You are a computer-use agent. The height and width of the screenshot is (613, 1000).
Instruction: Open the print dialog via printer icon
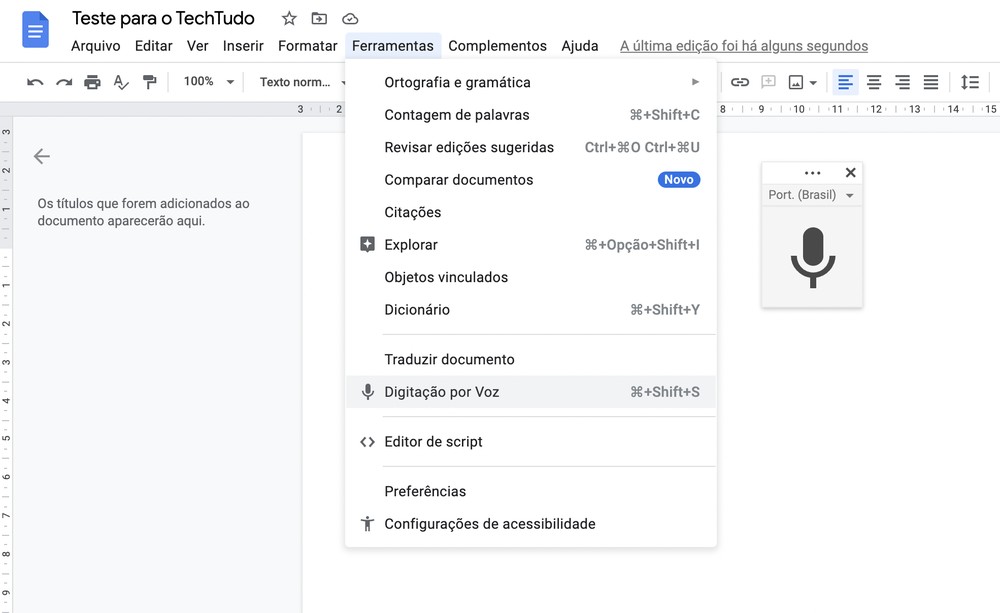coord(92,81)
